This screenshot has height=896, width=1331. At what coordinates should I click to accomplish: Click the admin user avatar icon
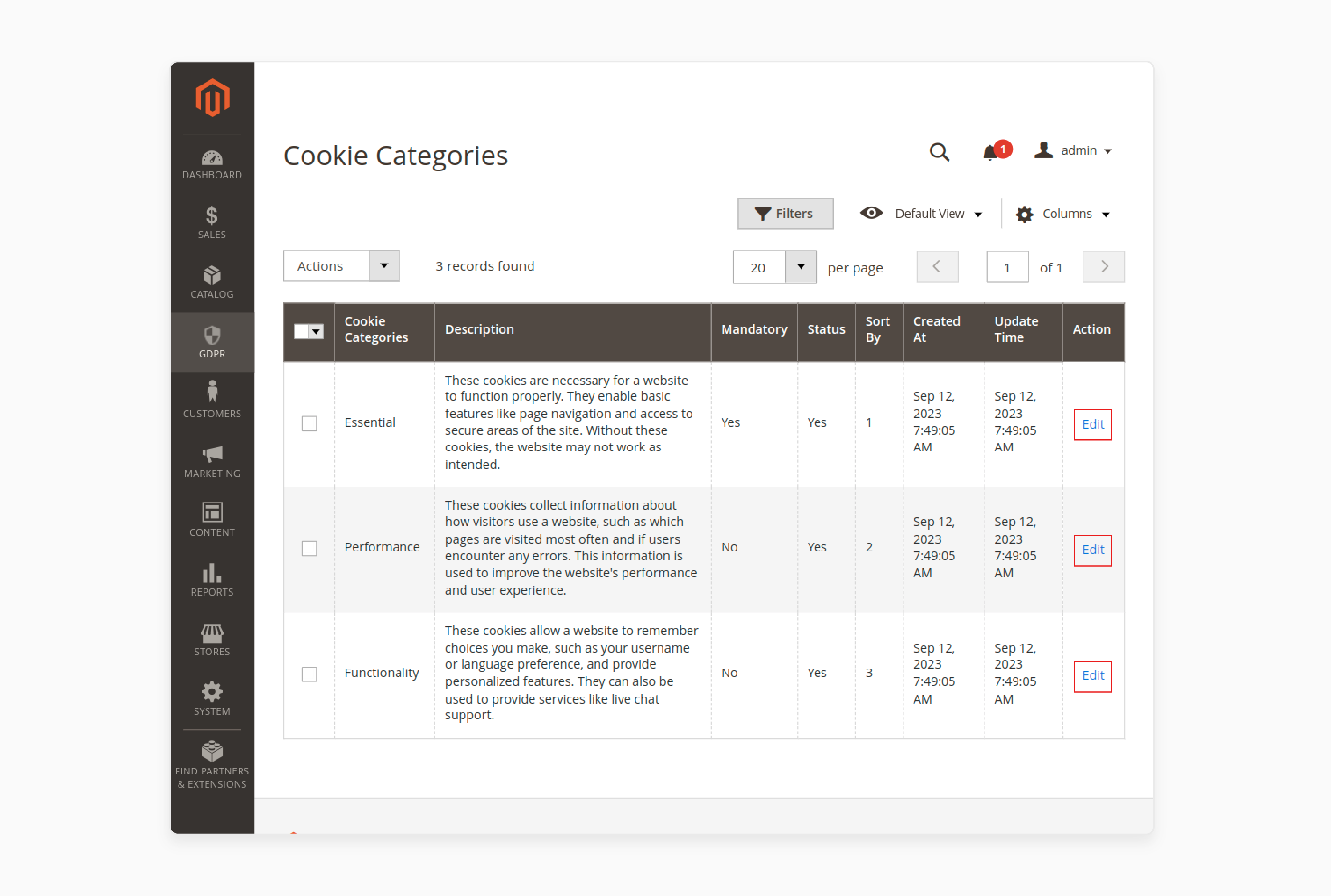[x=1043, y=150]
